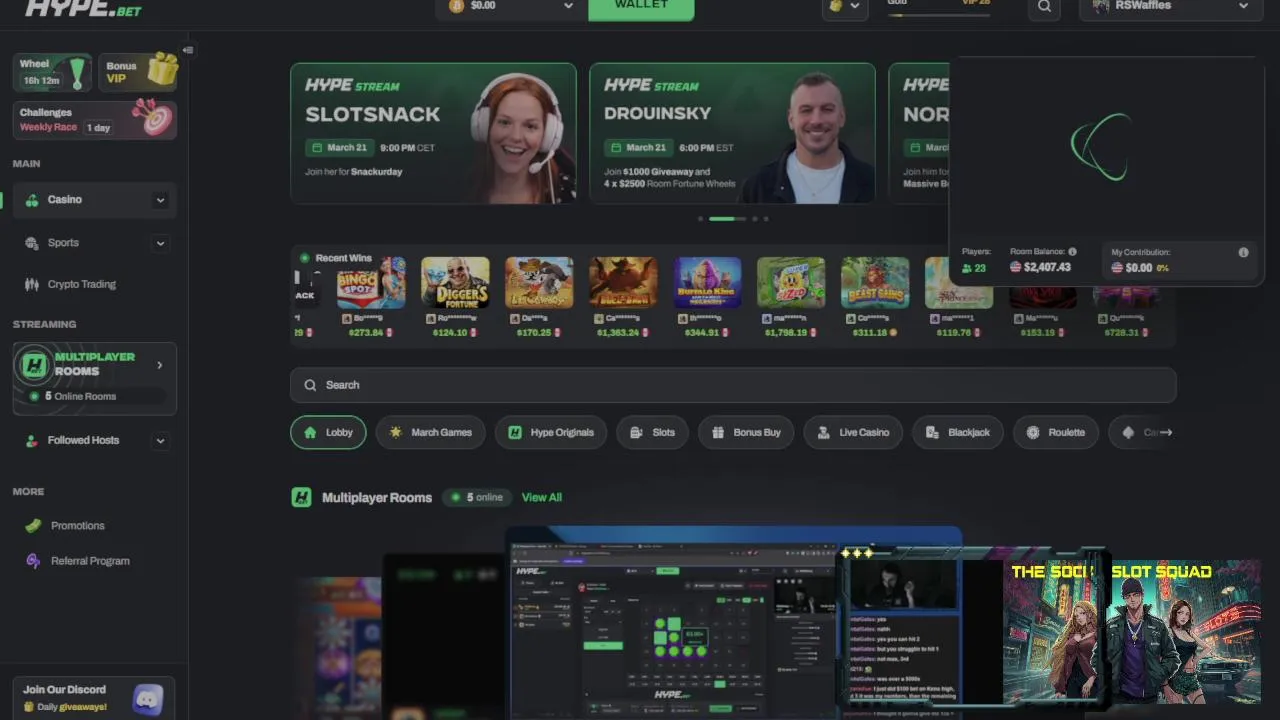Open the Bingo Spot recent win game
The image size is (1280, 720).
371,282
